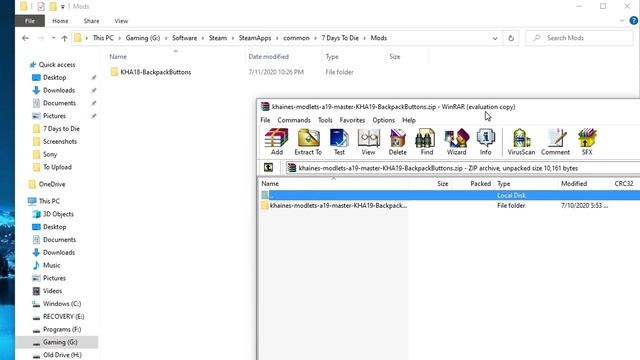
Task: Open Videos under This PC
Action: (52, 291)
